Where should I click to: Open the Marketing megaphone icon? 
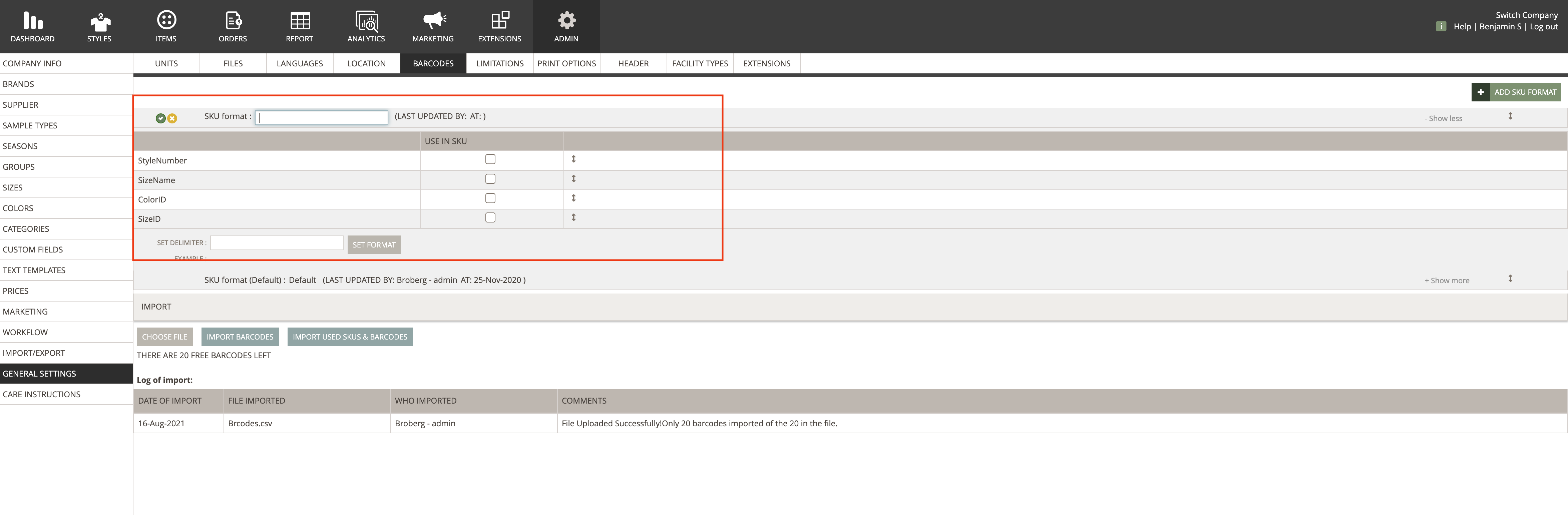[x=433, y=21]
